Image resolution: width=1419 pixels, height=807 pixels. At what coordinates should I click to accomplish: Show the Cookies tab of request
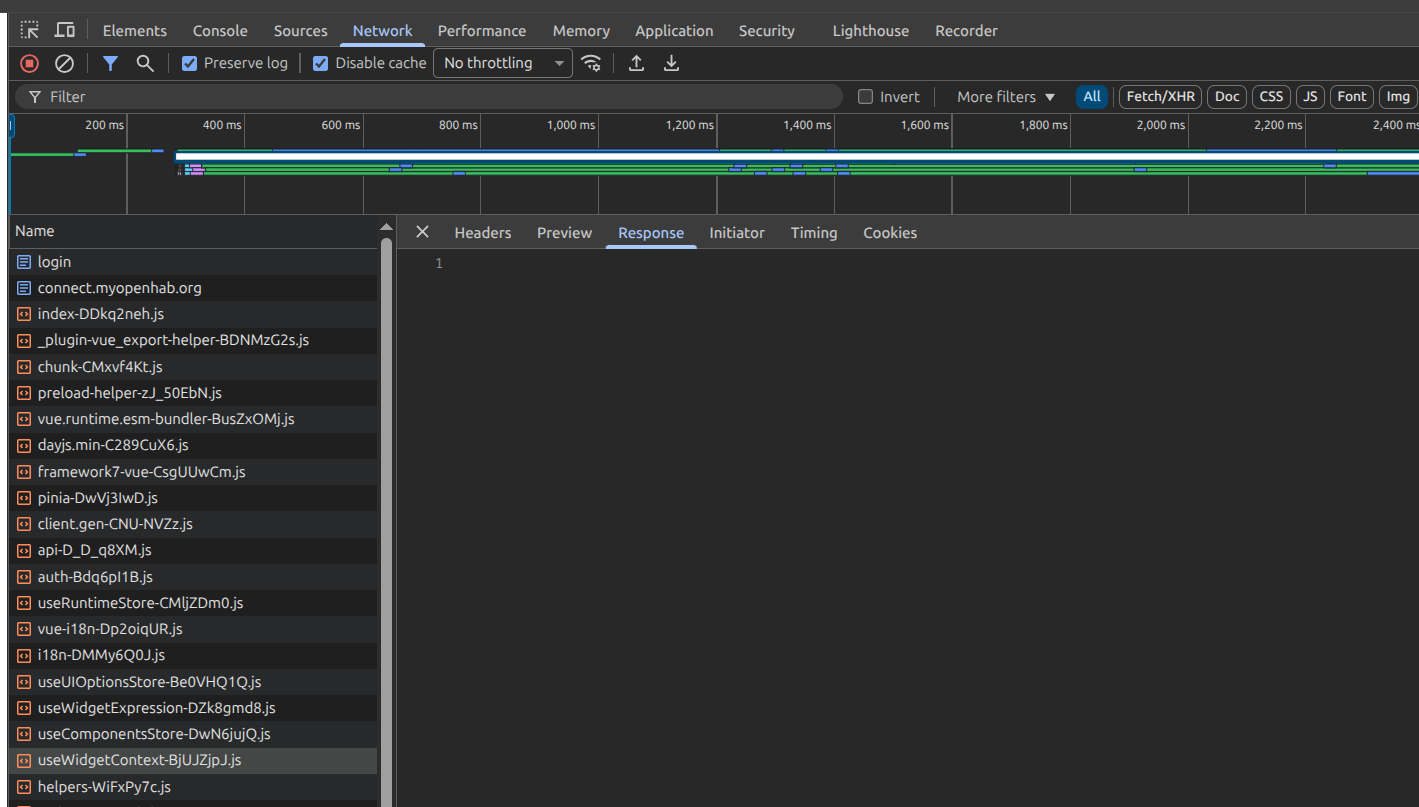pos(890,233)
